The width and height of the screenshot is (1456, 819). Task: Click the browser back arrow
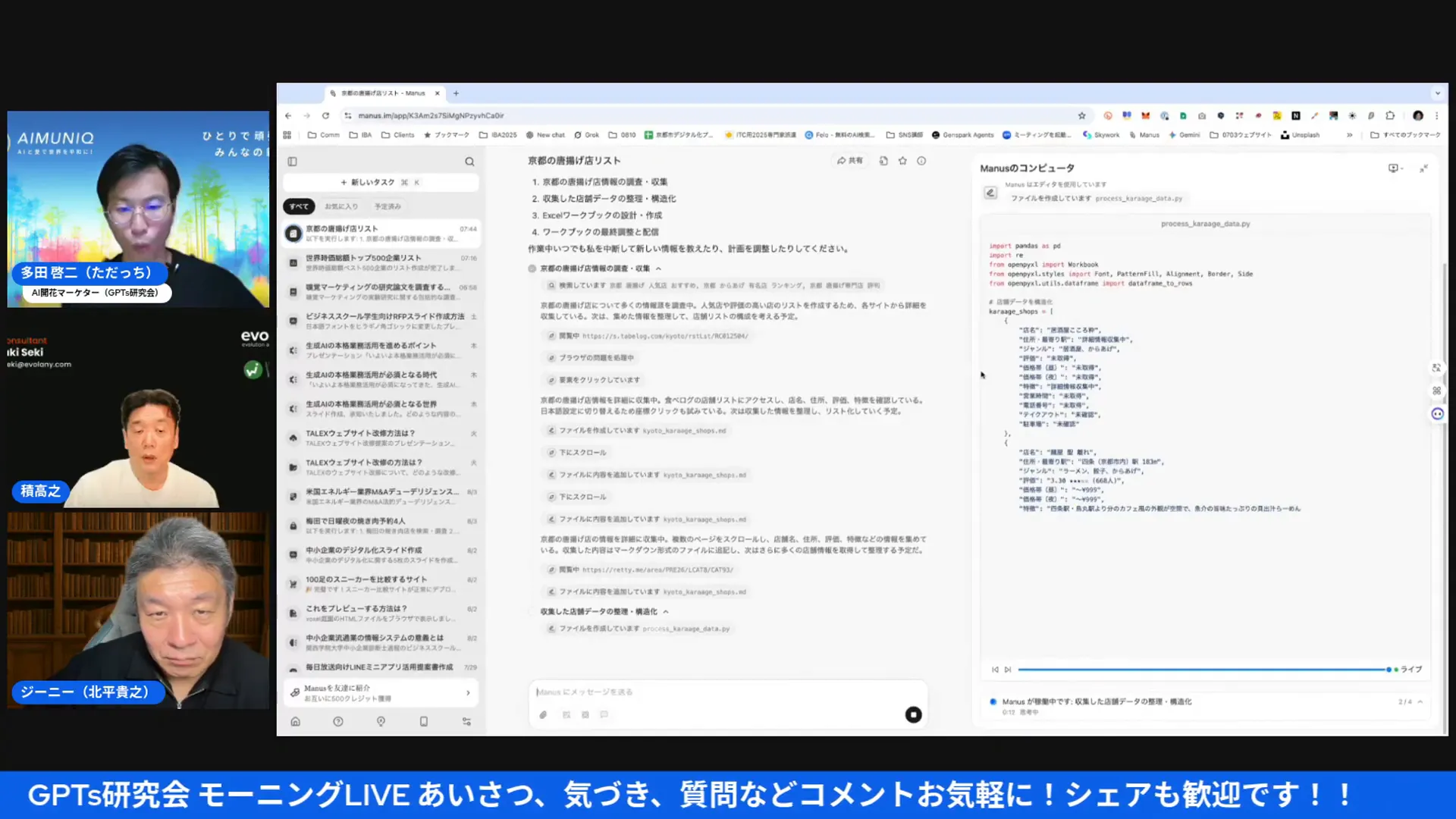point(288,115)
